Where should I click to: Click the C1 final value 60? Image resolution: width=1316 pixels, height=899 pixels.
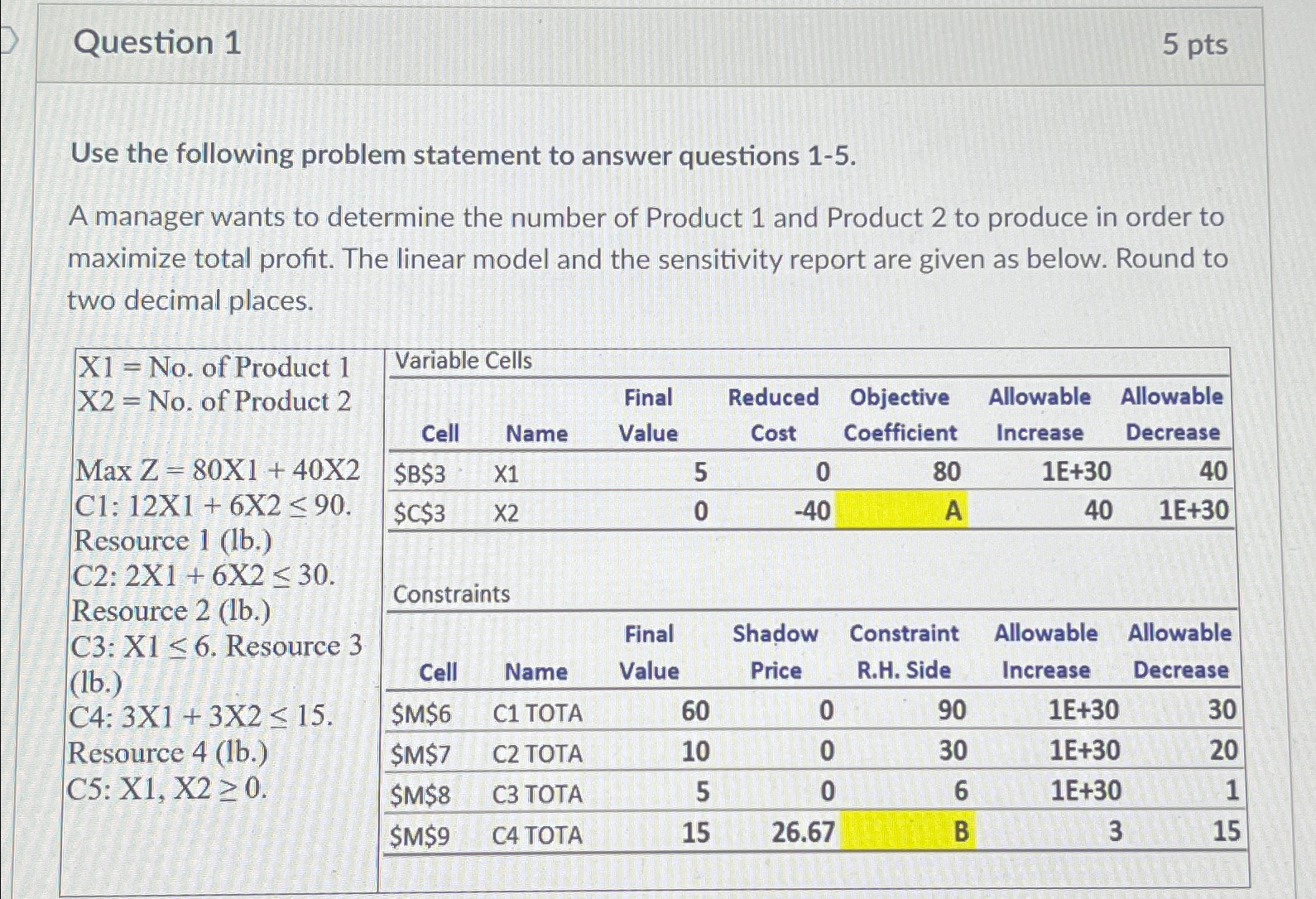coord(695,710)
